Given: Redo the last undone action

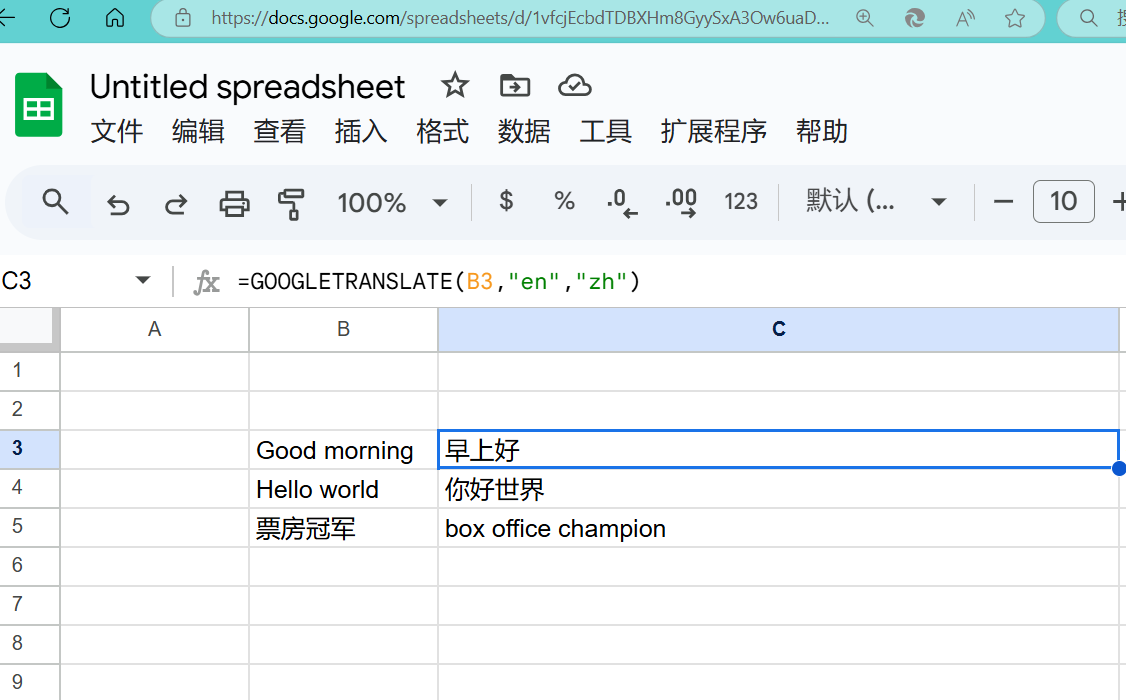Looking at the screenshot, I should [x=176, y=204].
